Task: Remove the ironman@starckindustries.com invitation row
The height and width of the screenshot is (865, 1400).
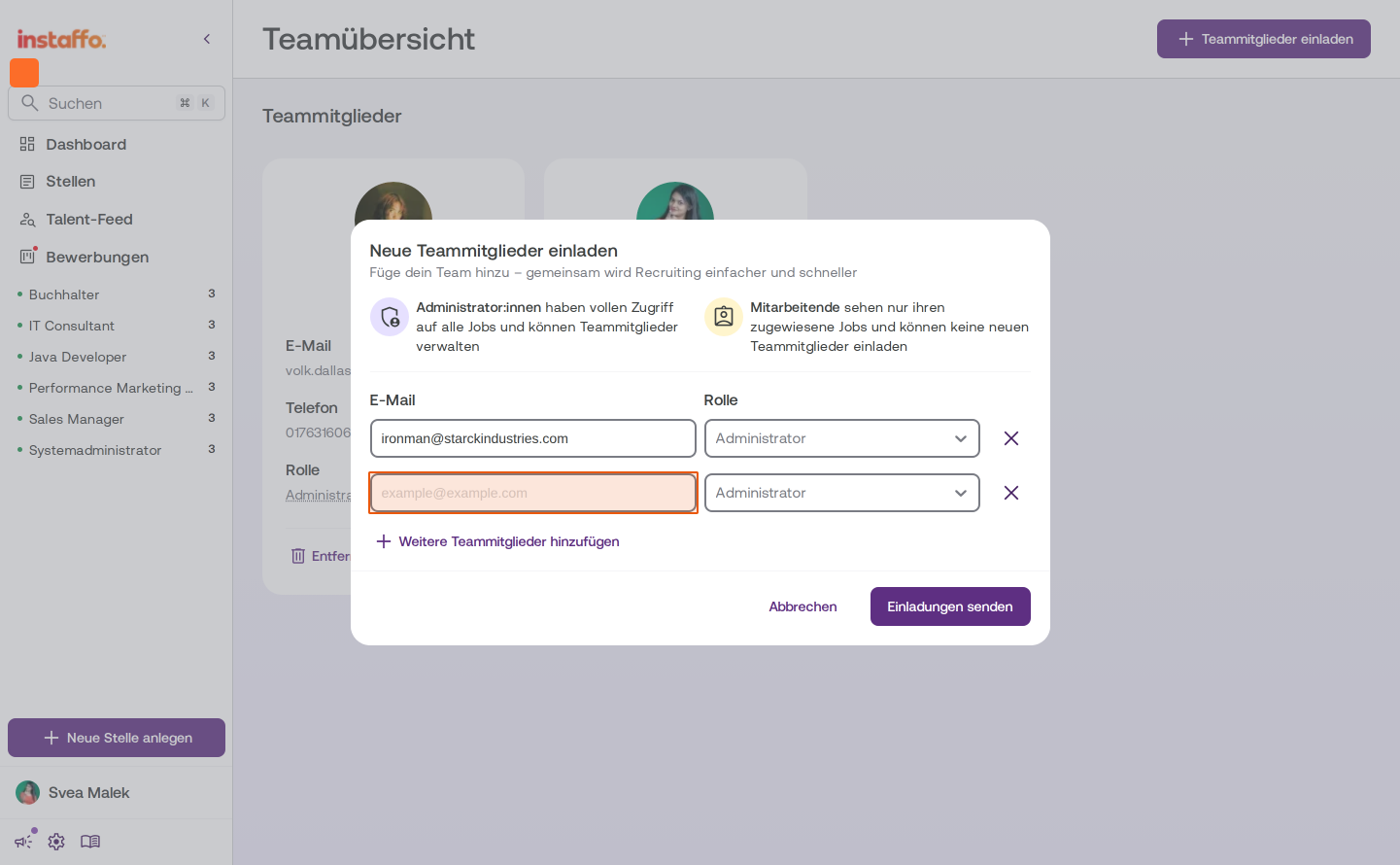Action: click(1011, 438)
